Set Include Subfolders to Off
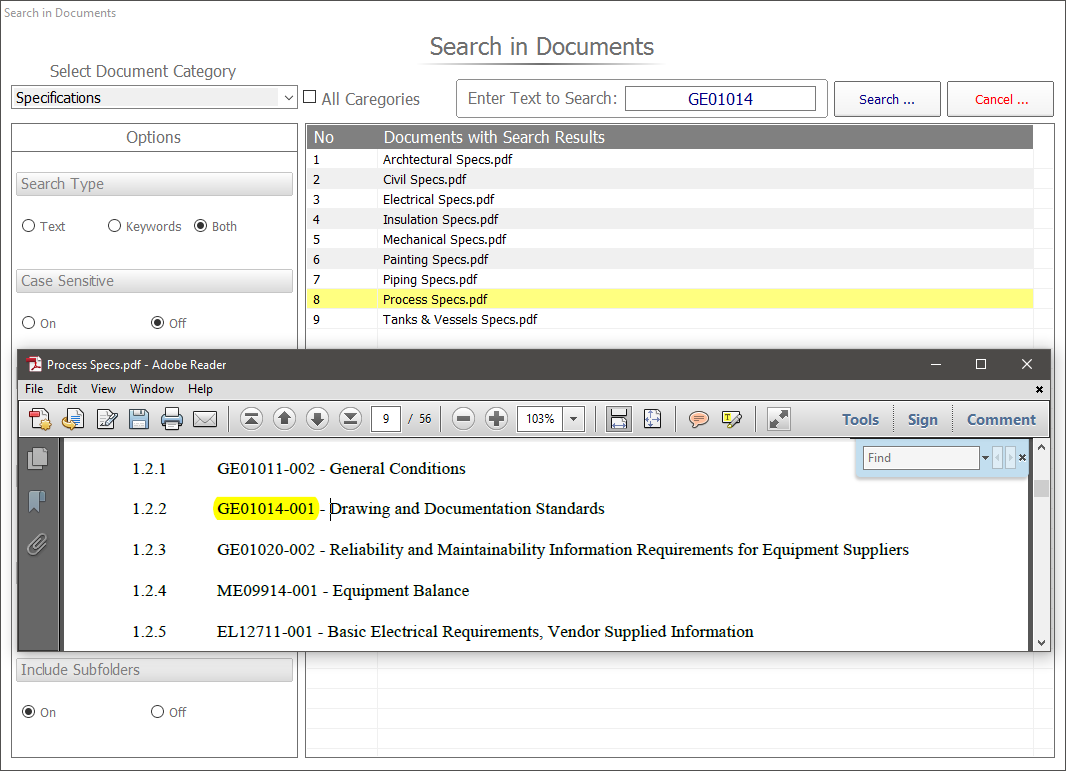This screenshot has height=771, width=1066. pyautogui.click(x=157, y=712)
